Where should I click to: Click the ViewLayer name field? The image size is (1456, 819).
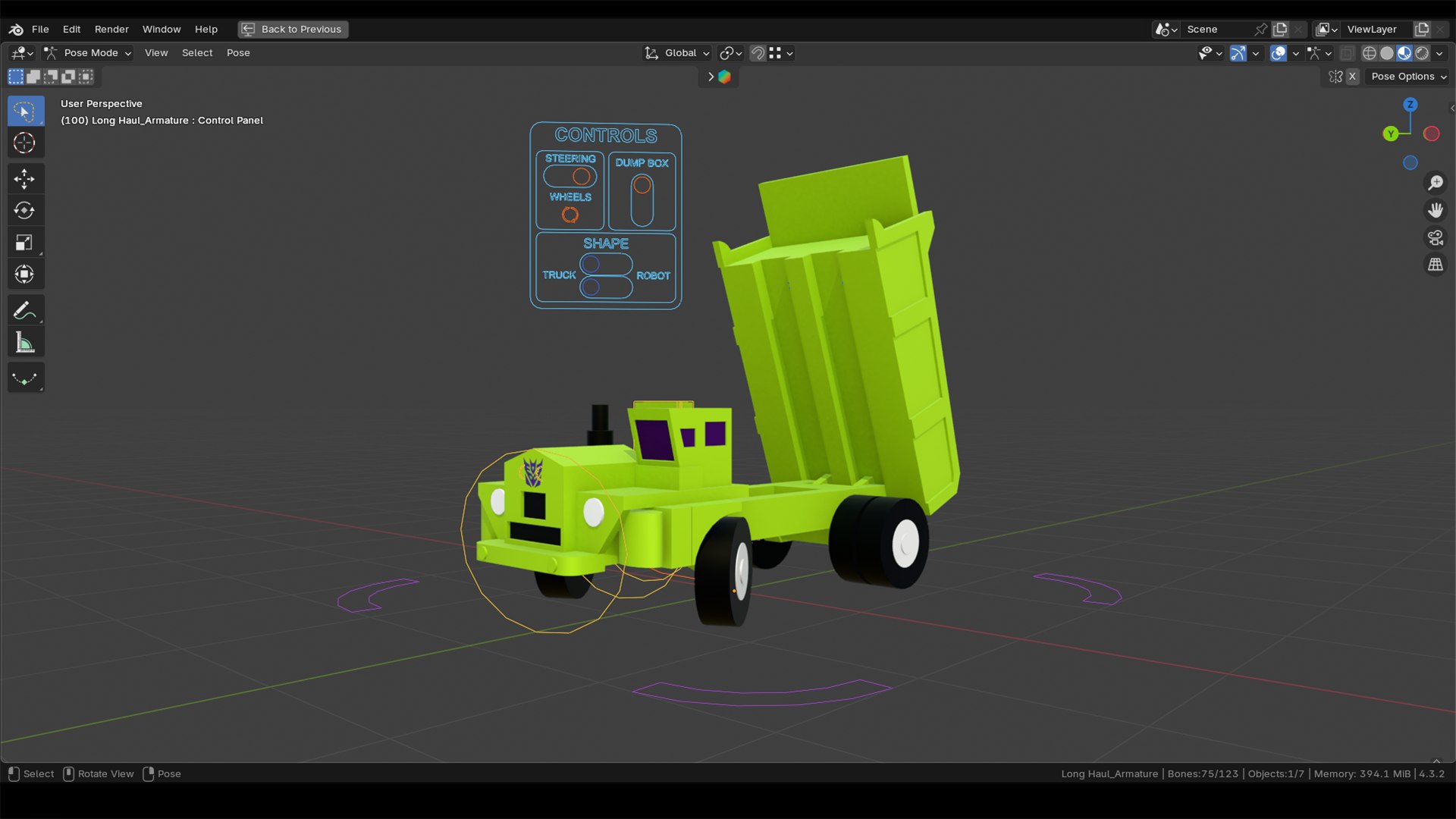coord(1377,30)
